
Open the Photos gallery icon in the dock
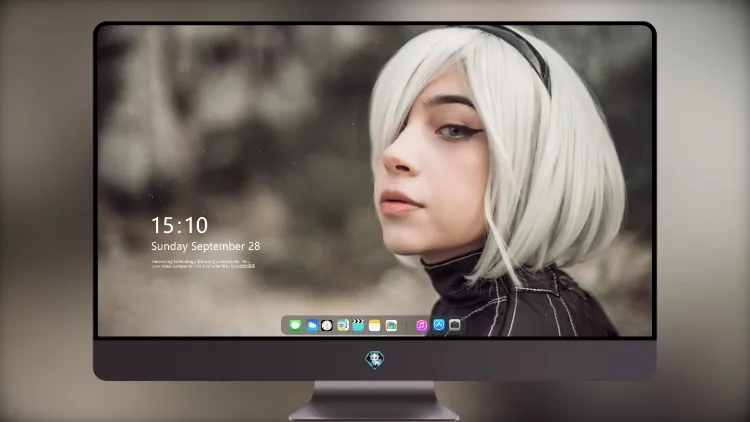point(391,325)
